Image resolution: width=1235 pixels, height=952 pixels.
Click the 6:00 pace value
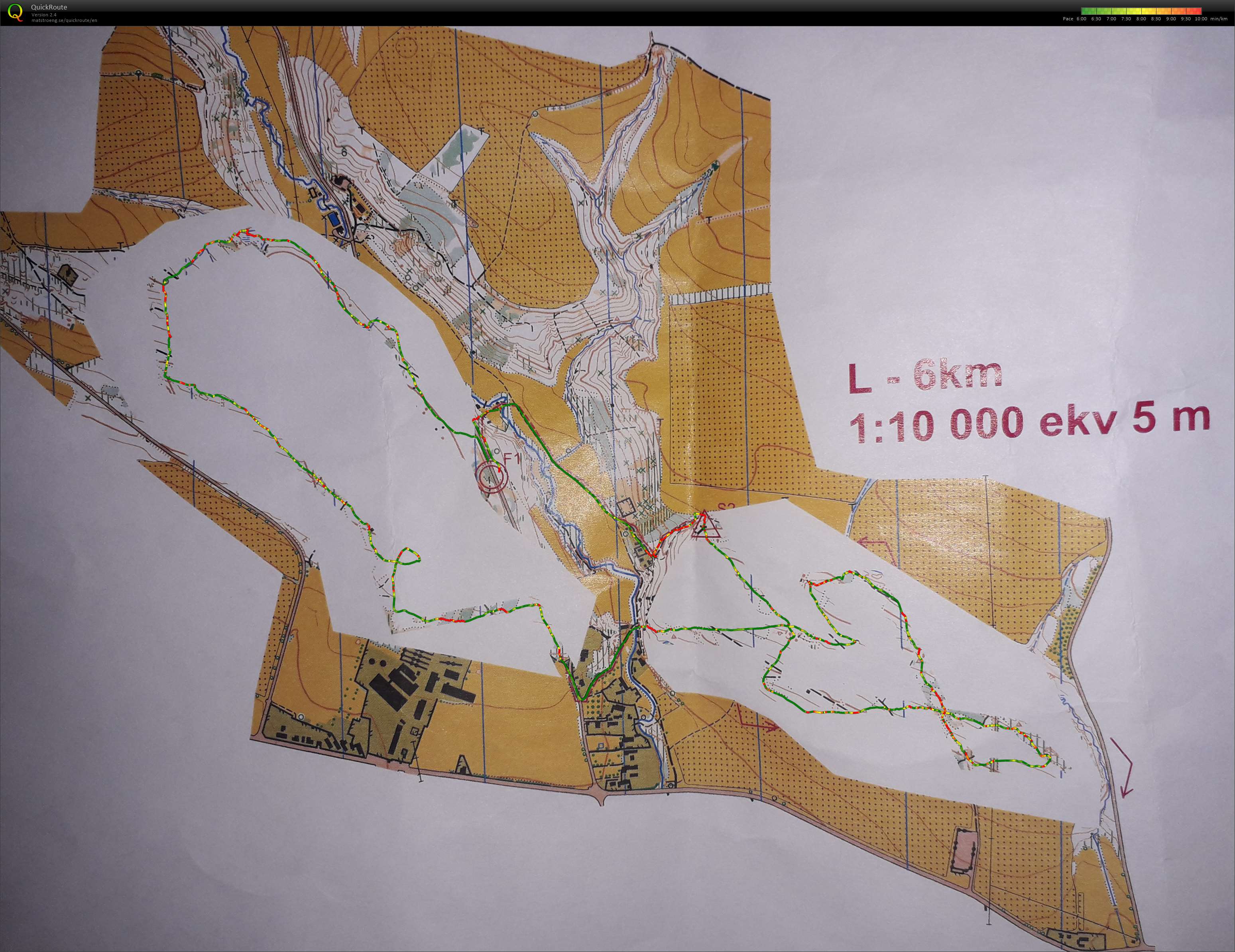[x=1081, y=19]
